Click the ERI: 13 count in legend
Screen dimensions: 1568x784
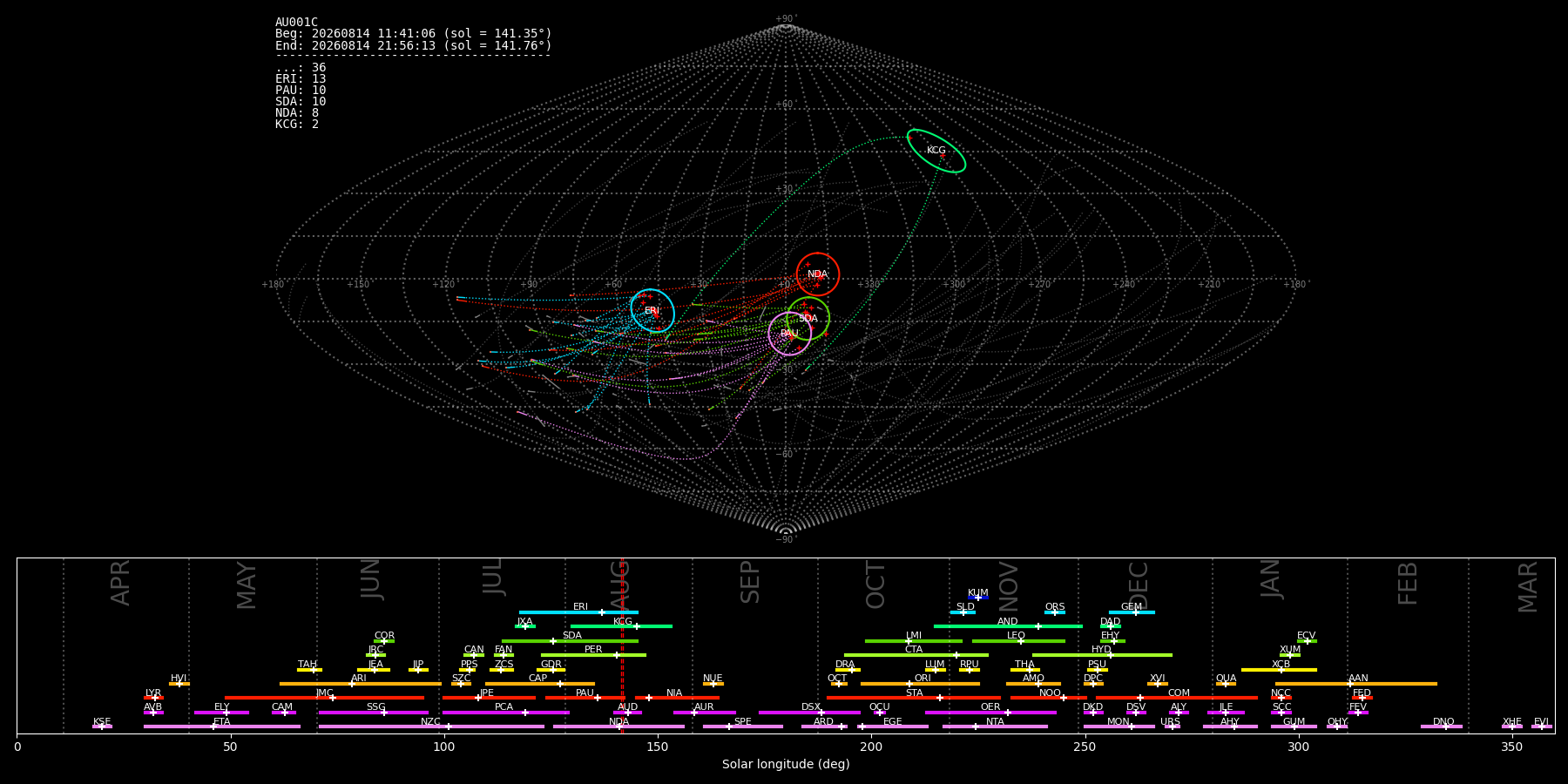tap(301, 79)
